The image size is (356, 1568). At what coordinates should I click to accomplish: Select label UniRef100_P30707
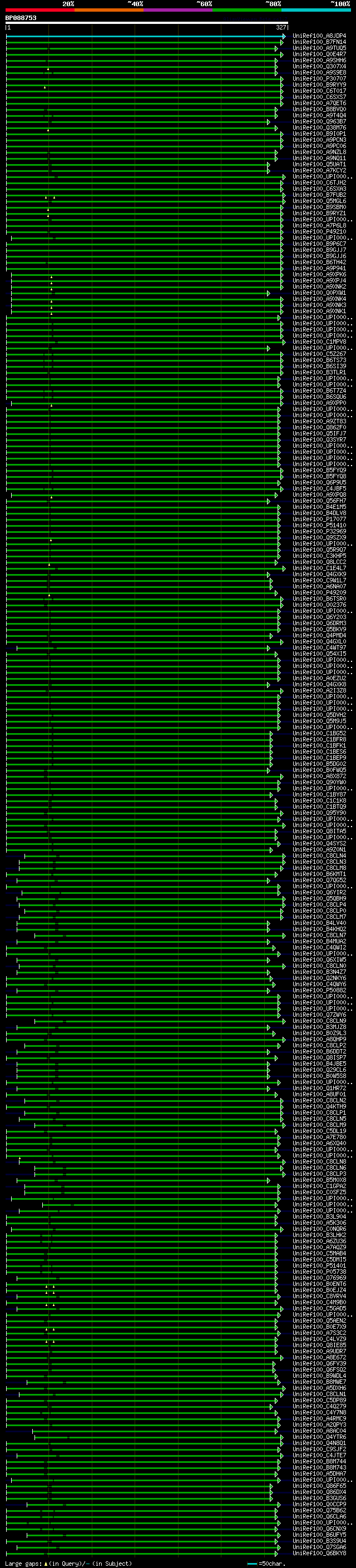tap(319, 78)
